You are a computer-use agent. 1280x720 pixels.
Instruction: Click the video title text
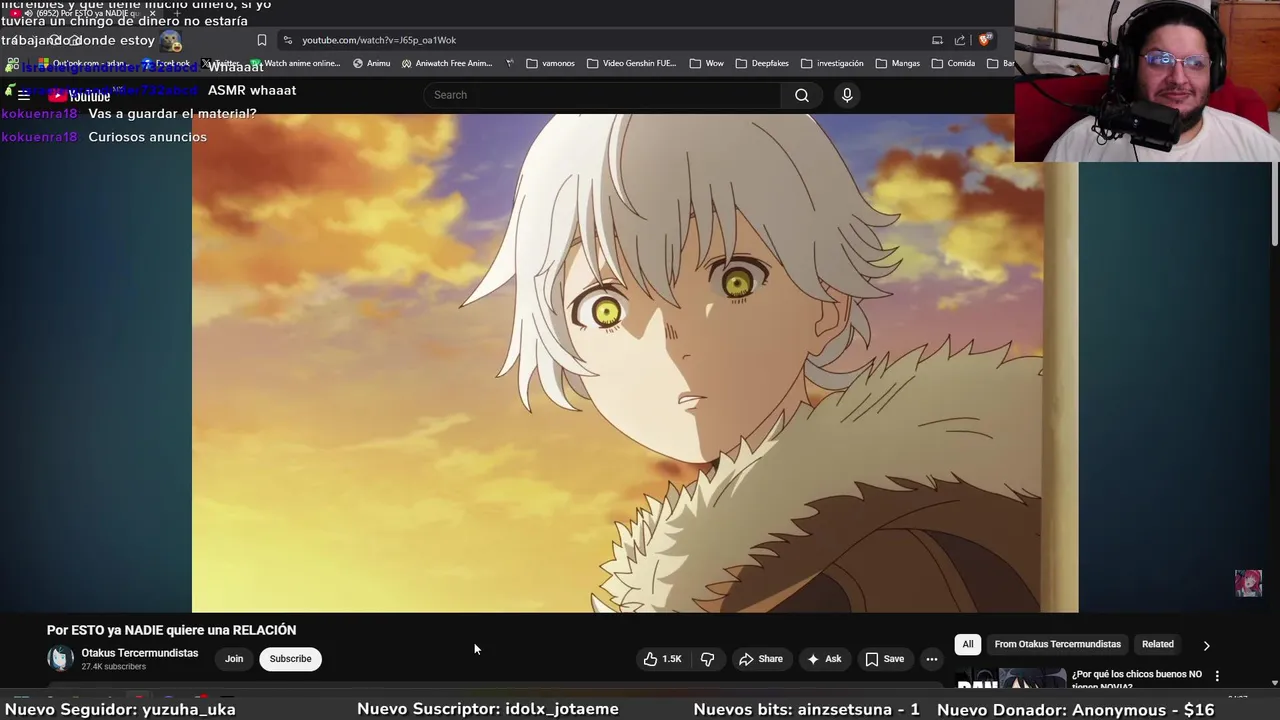click(171, 630)
